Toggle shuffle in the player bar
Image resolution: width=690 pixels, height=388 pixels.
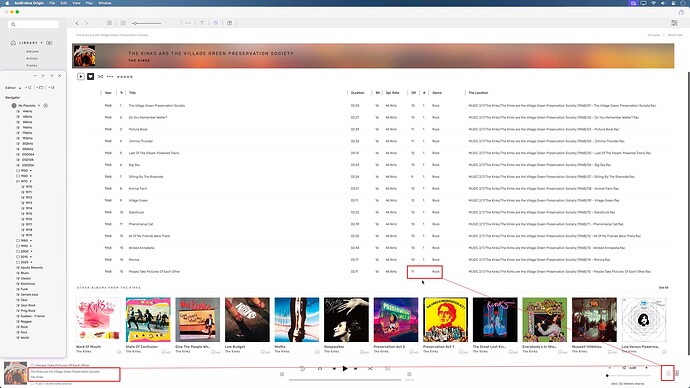370,369
